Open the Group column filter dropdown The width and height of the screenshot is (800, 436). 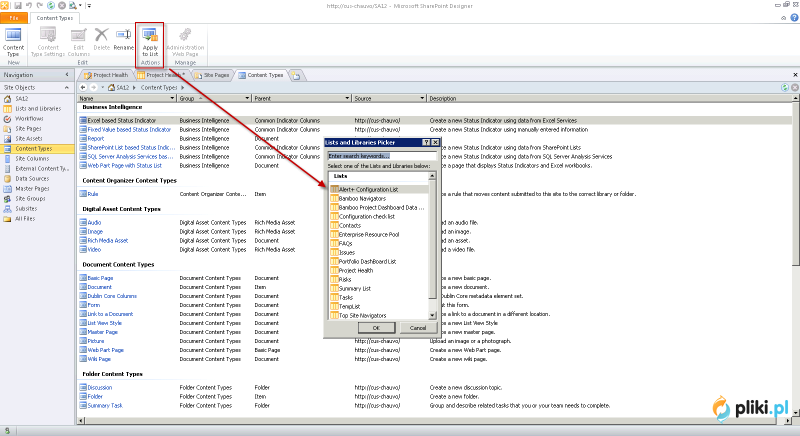coord(247,98)
